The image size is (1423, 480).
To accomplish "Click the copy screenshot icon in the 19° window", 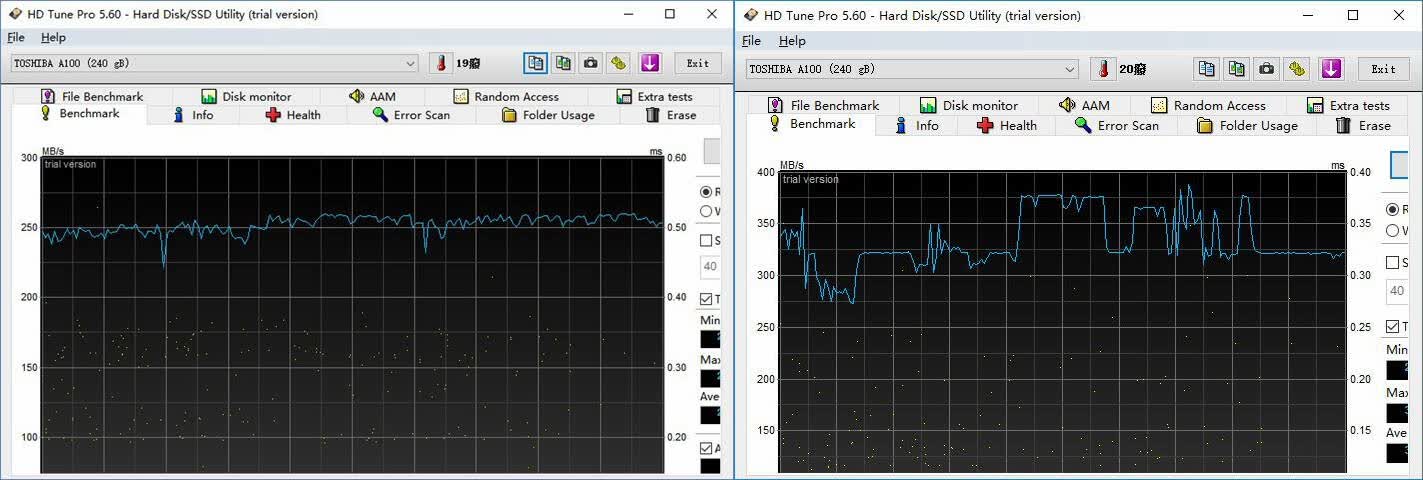I will (564, 63).
